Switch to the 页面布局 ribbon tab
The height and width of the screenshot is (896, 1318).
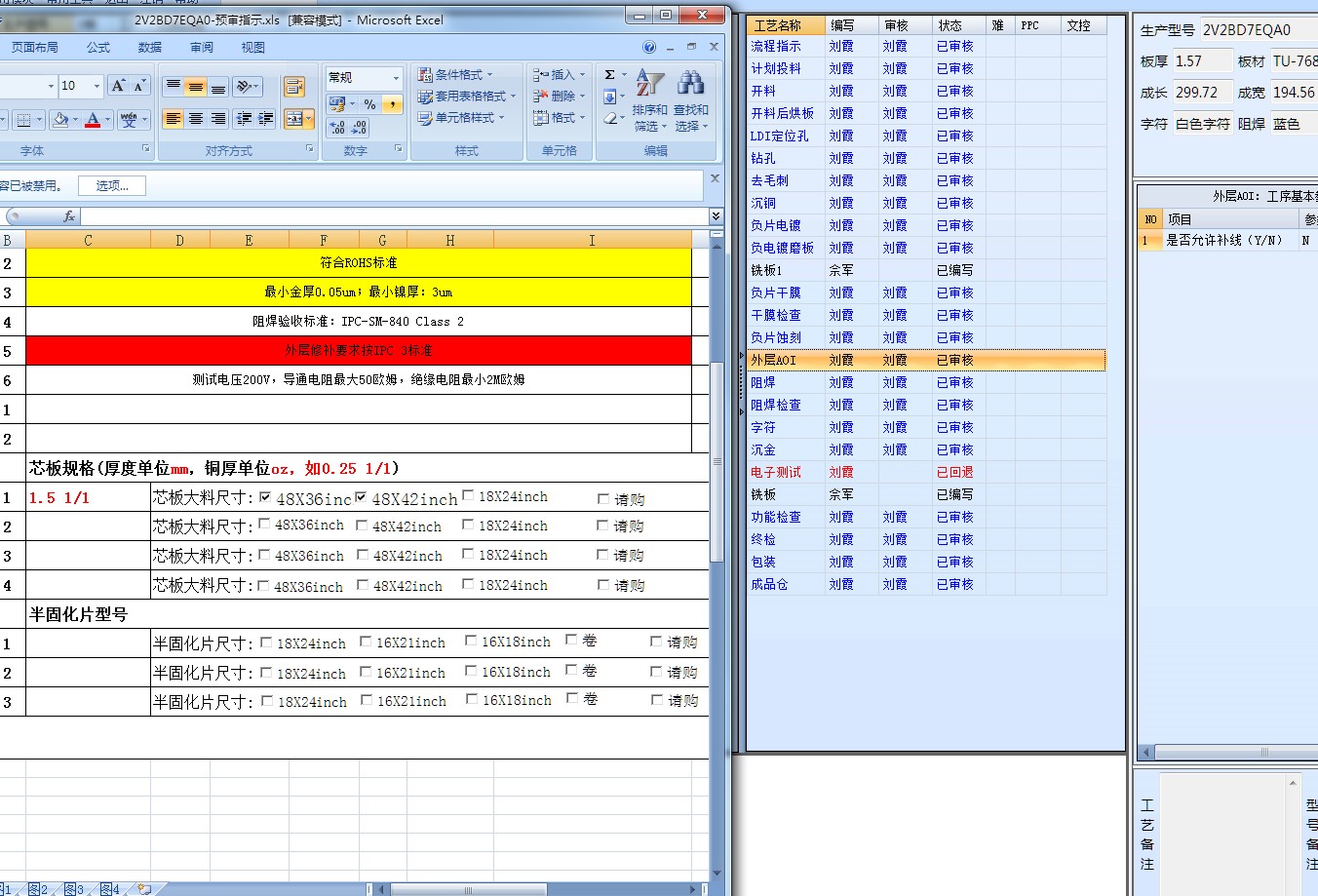34,47
